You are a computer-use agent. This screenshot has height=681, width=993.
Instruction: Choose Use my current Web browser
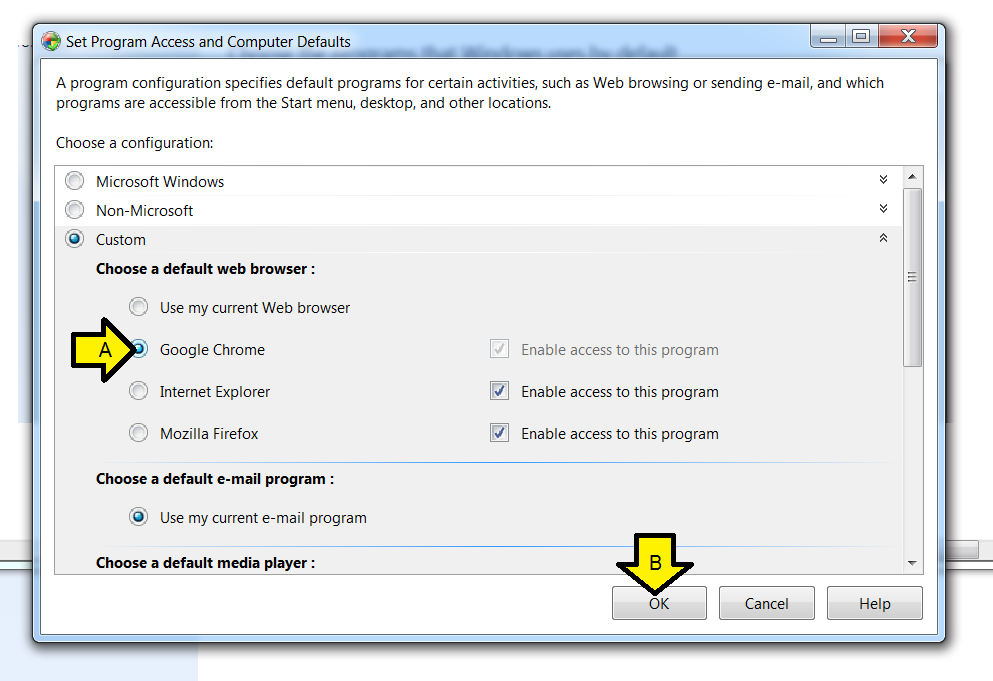click(139, 307)
